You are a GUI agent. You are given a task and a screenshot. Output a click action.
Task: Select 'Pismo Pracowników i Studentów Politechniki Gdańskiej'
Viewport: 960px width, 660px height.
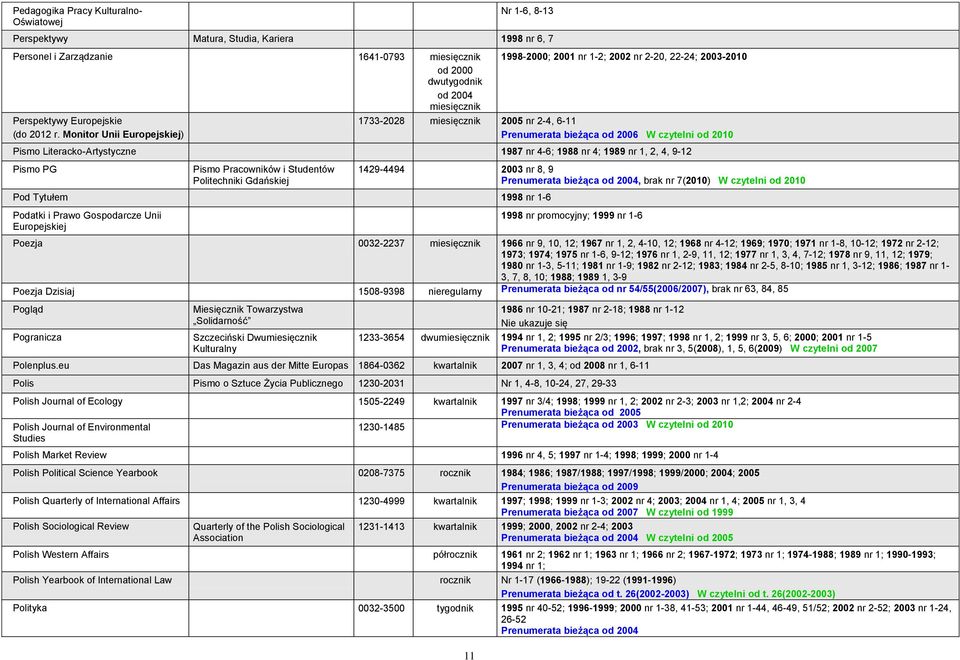[264, 175]
